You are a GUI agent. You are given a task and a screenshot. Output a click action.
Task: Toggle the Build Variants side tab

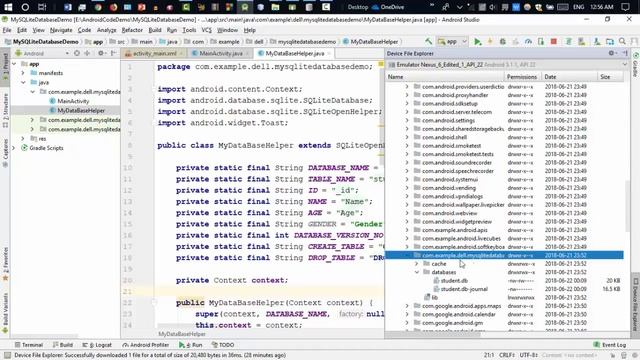[5, 314]
